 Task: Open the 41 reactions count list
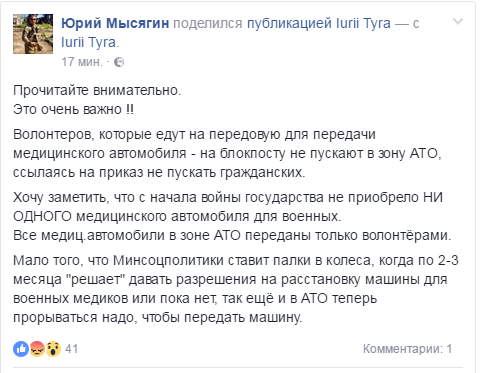point(71,349)
